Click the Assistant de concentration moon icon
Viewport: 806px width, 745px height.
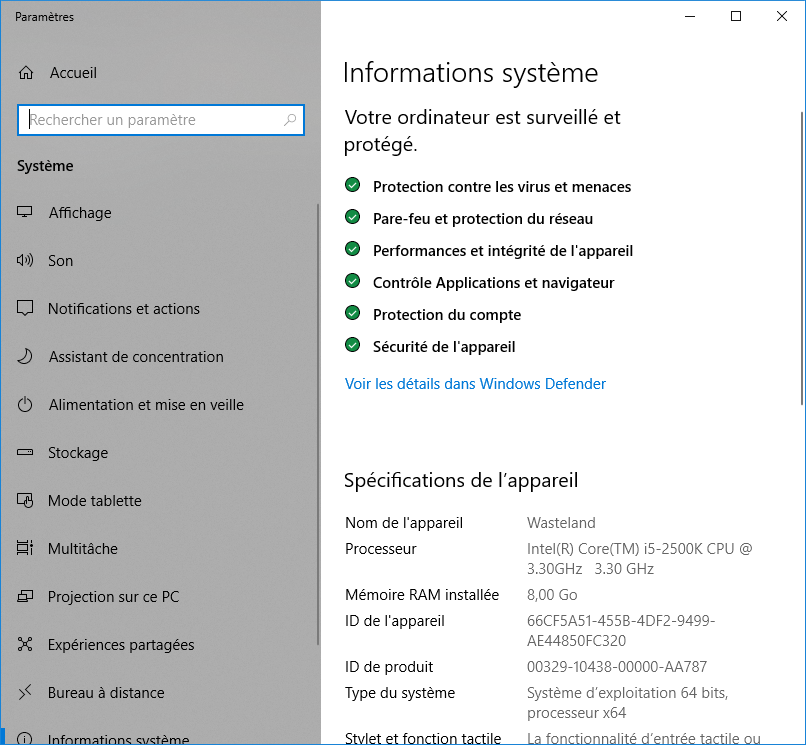tap(25, 356)
